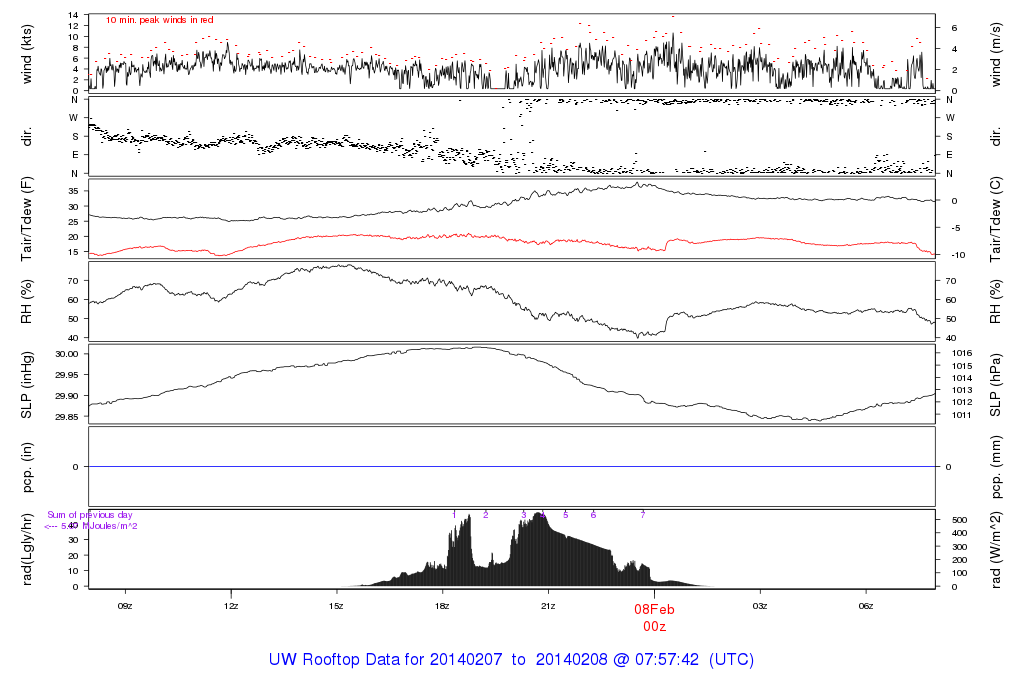Click the '10 min. peak winds in red' legend text
This screenshot has height=700, width=1024.
(x=160, y=20)
